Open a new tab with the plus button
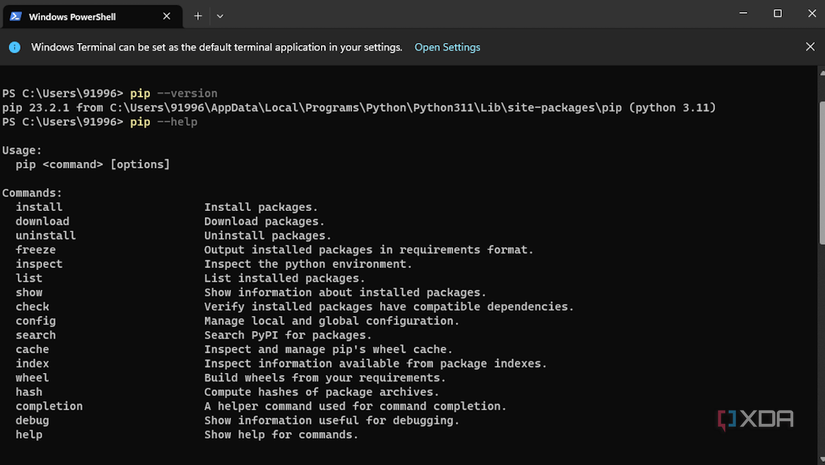Screen dimensions: 825x465 click(x=198, y=16)
